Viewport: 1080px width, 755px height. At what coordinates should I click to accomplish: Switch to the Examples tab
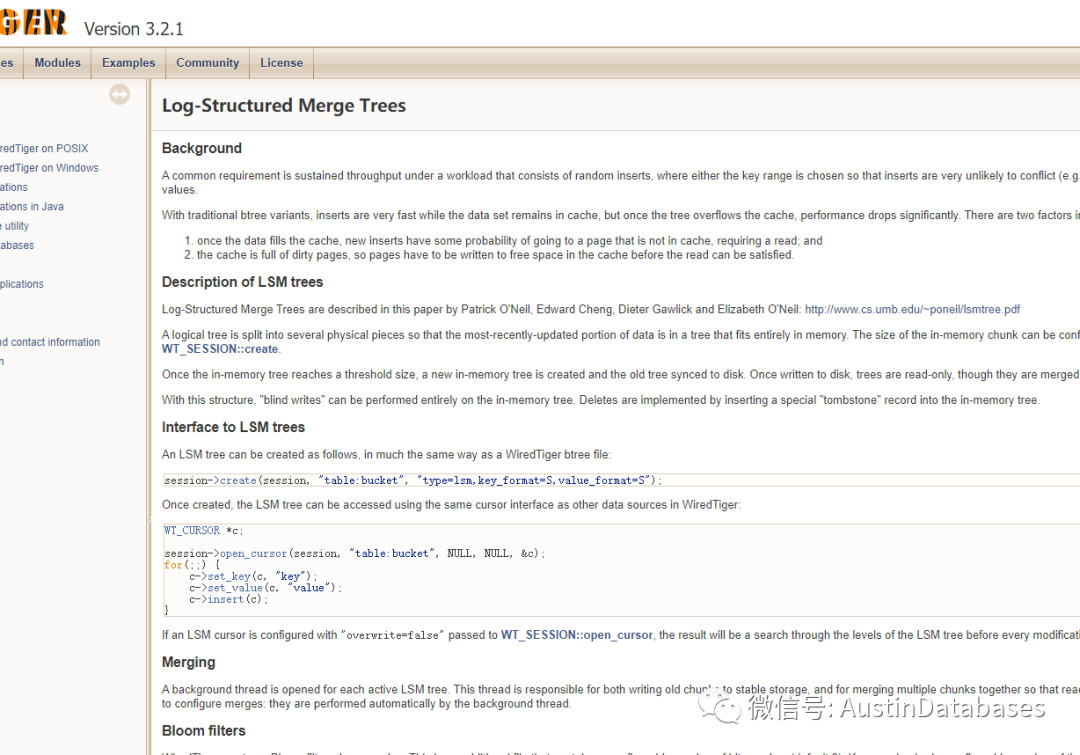pos(128,63)
